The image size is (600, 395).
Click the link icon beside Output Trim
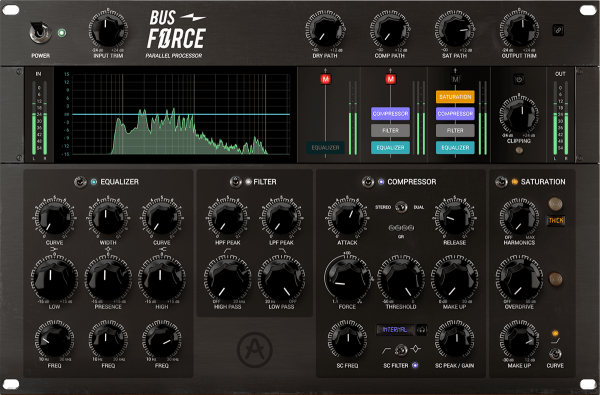click(x=558, y=30)
